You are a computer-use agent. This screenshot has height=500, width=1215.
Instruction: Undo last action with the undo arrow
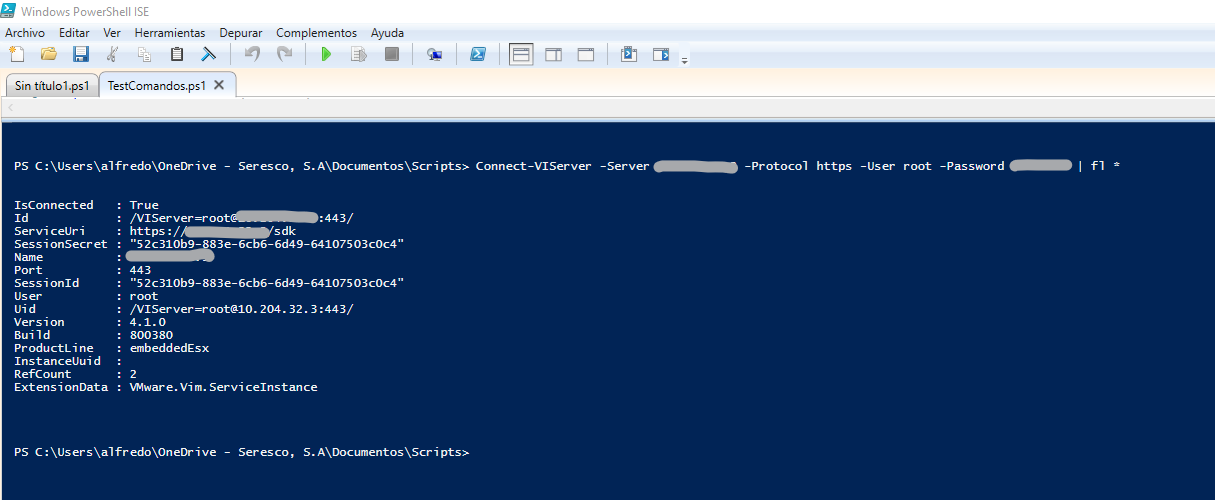point(252,54)
